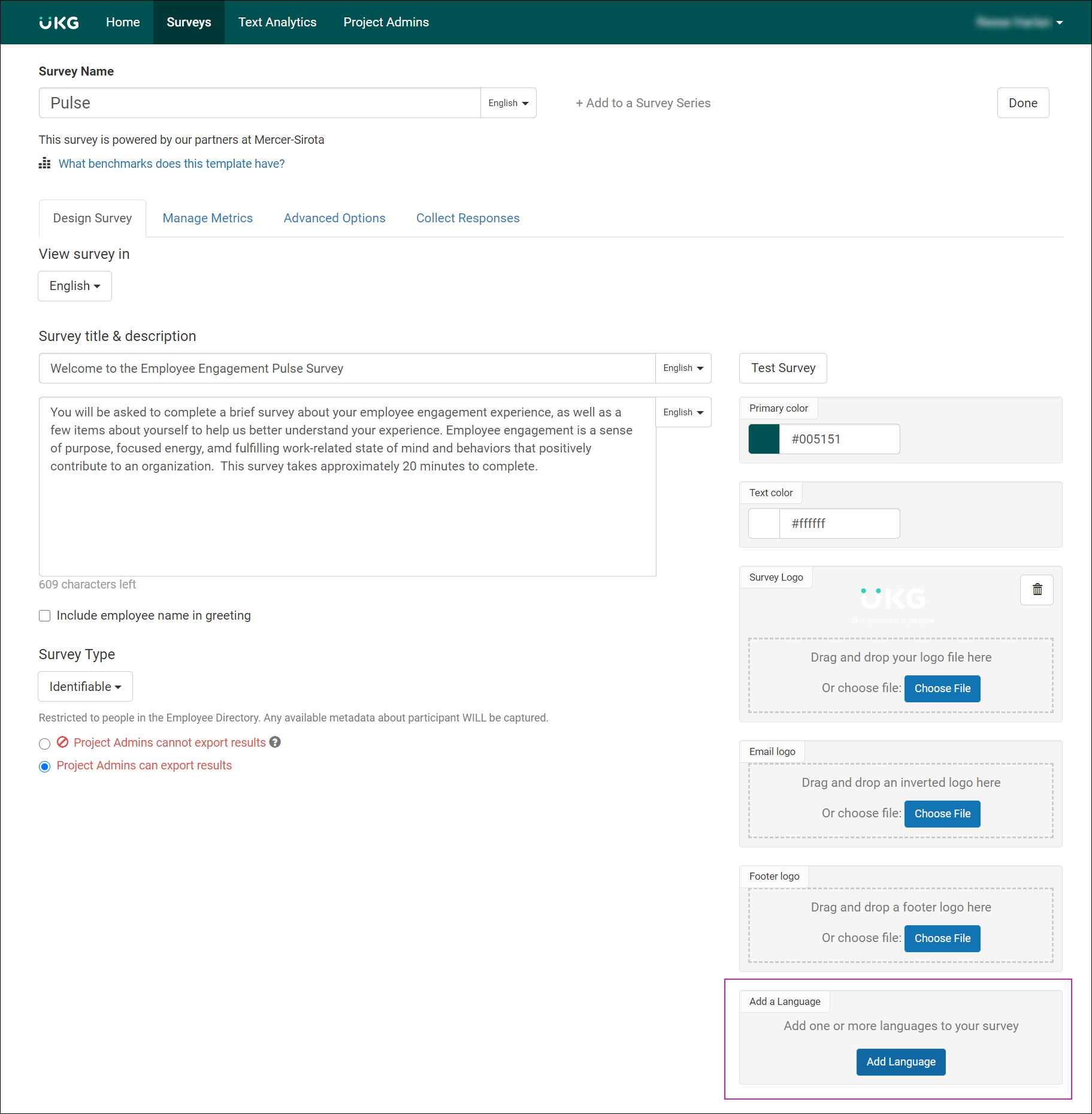1092x1114 pixels.
Task: Open the user account dropdown menu
Action: click(1020, 22)
